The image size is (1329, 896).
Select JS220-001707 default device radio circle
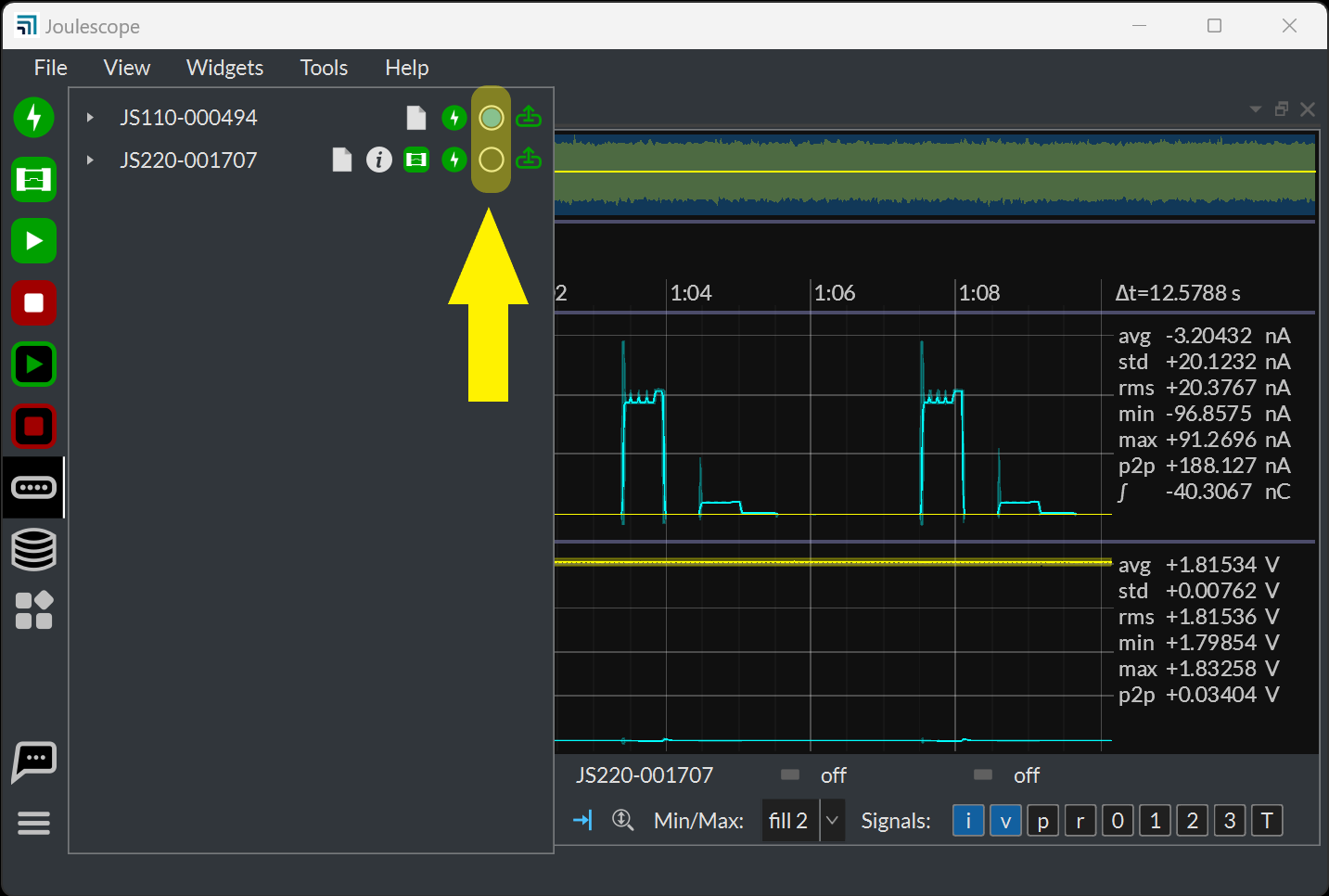492,160
